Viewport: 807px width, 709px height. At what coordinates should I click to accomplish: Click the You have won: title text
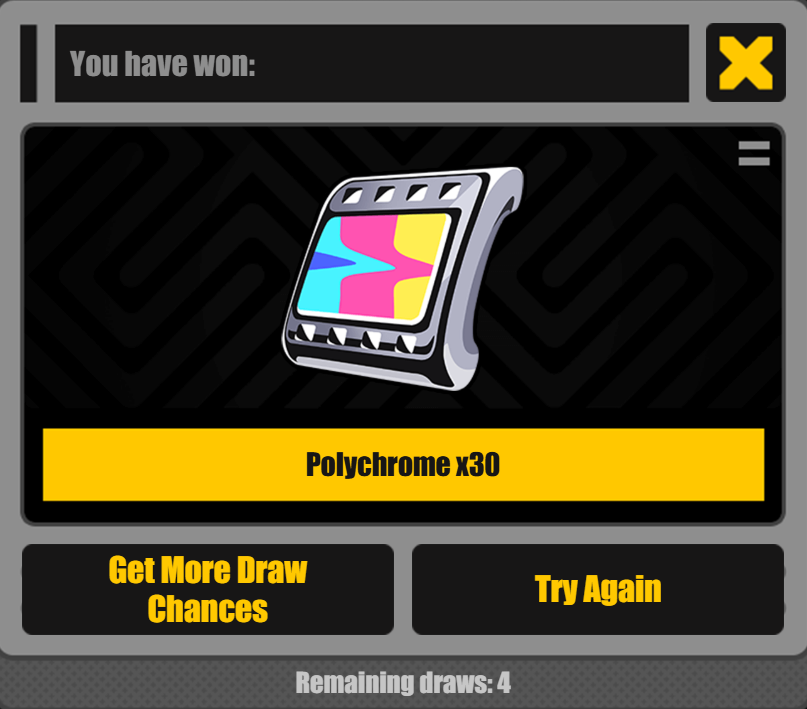(163, 64)
